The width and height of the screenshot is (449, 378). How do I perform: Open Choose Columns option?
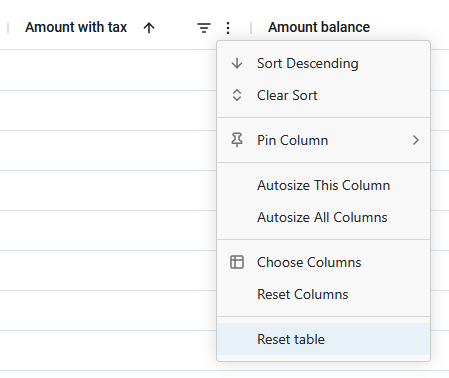pyautogui.click(x=323, y=262)
